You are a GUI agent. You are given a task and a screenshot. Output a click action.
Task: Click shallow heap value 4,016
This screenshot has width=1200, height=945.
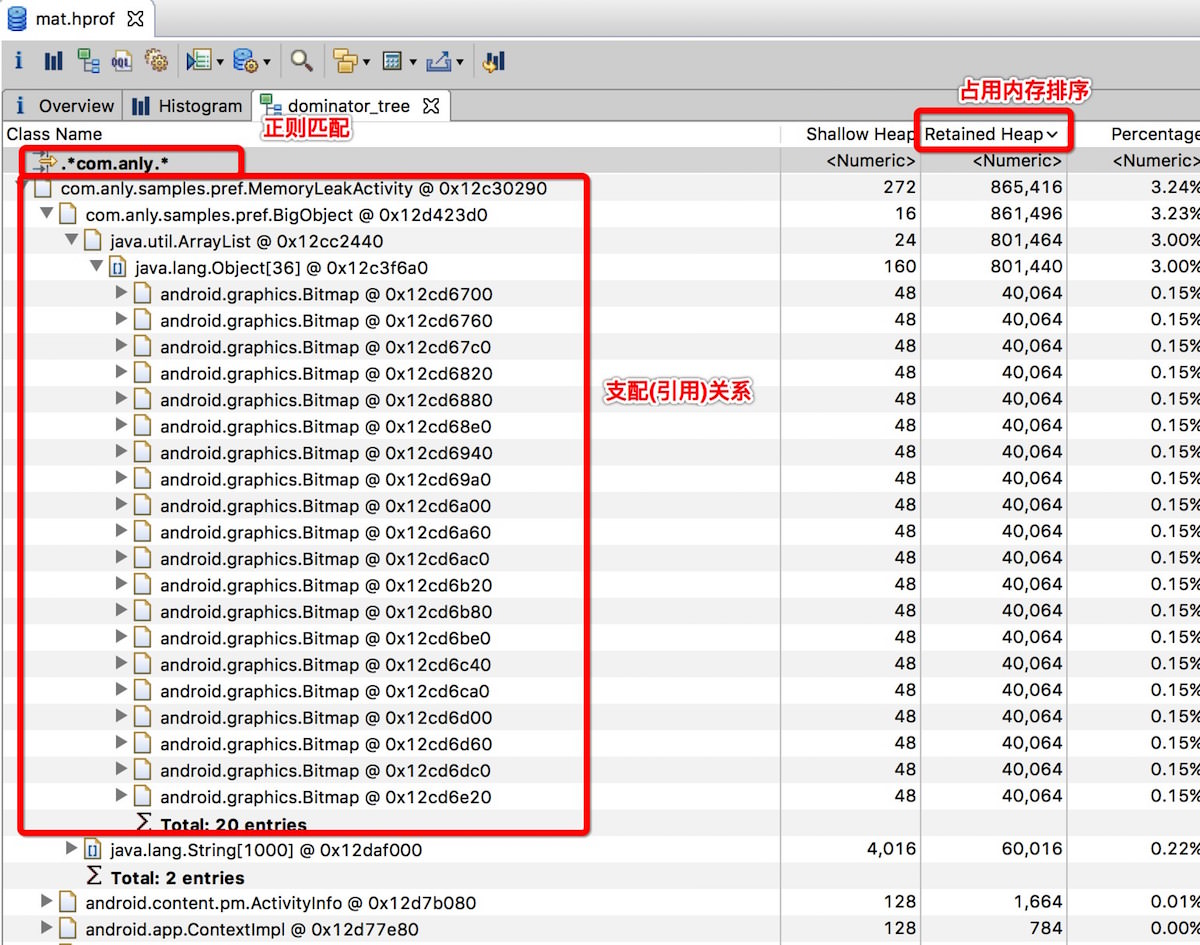point(892,850)
